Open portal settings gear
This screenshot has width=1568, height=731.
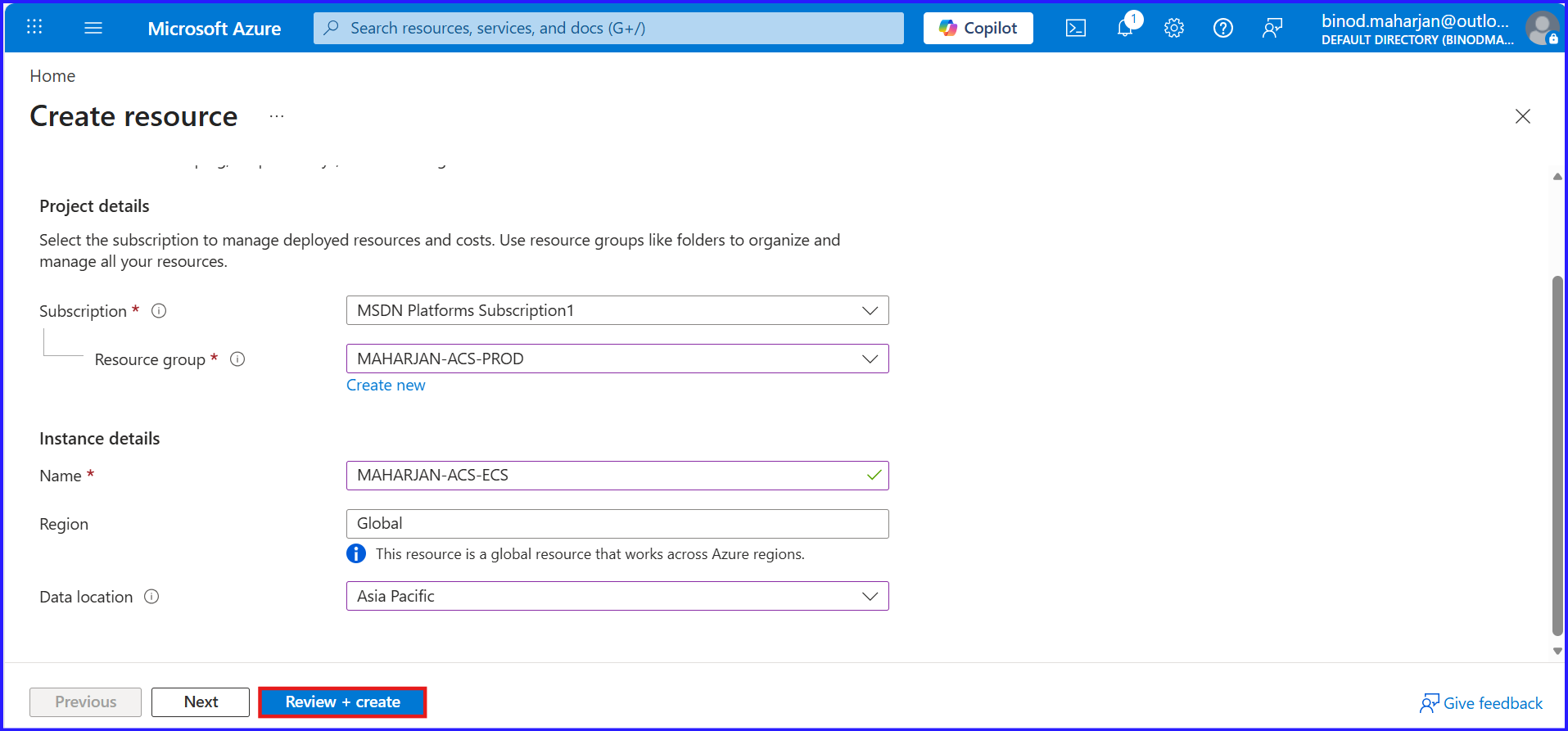[1174, 28]
